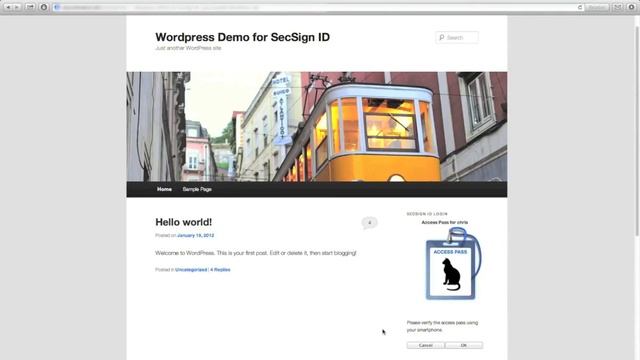Click the 'Just another WordPress site' tagline
Viewport: 640px width, 360px height.
tap(188, 48)
